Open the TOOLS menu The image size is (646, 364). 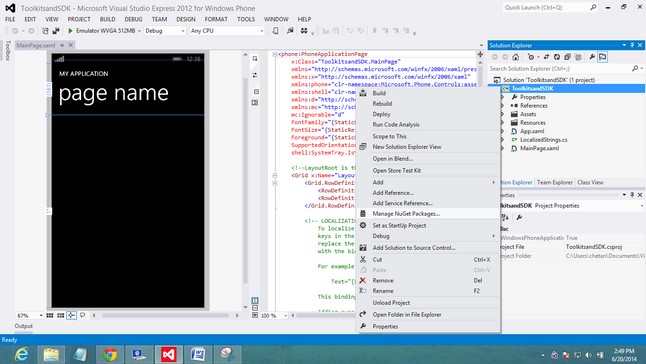pos(246,19)
